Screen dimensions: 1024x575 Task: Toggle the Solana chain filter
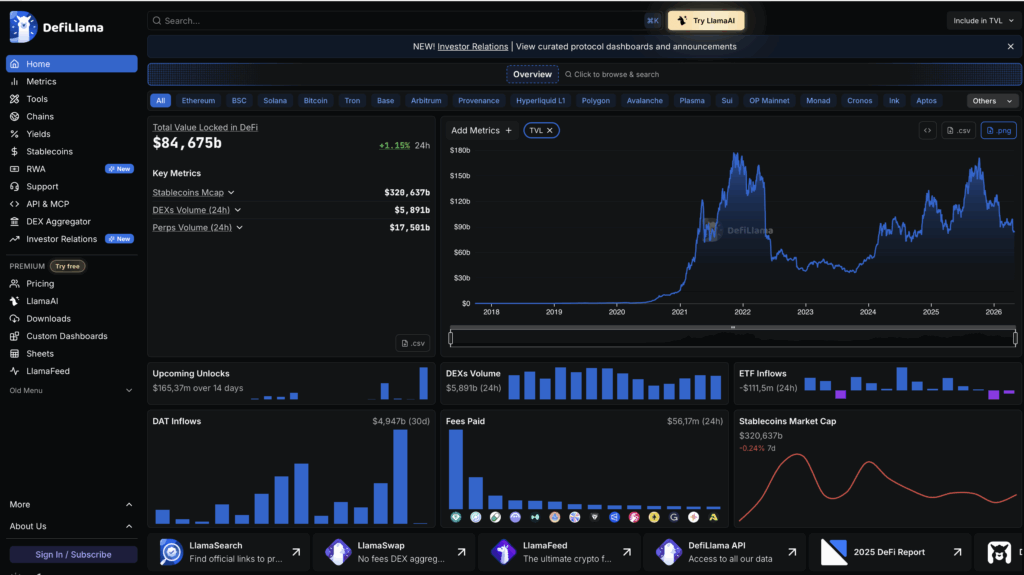274,101
